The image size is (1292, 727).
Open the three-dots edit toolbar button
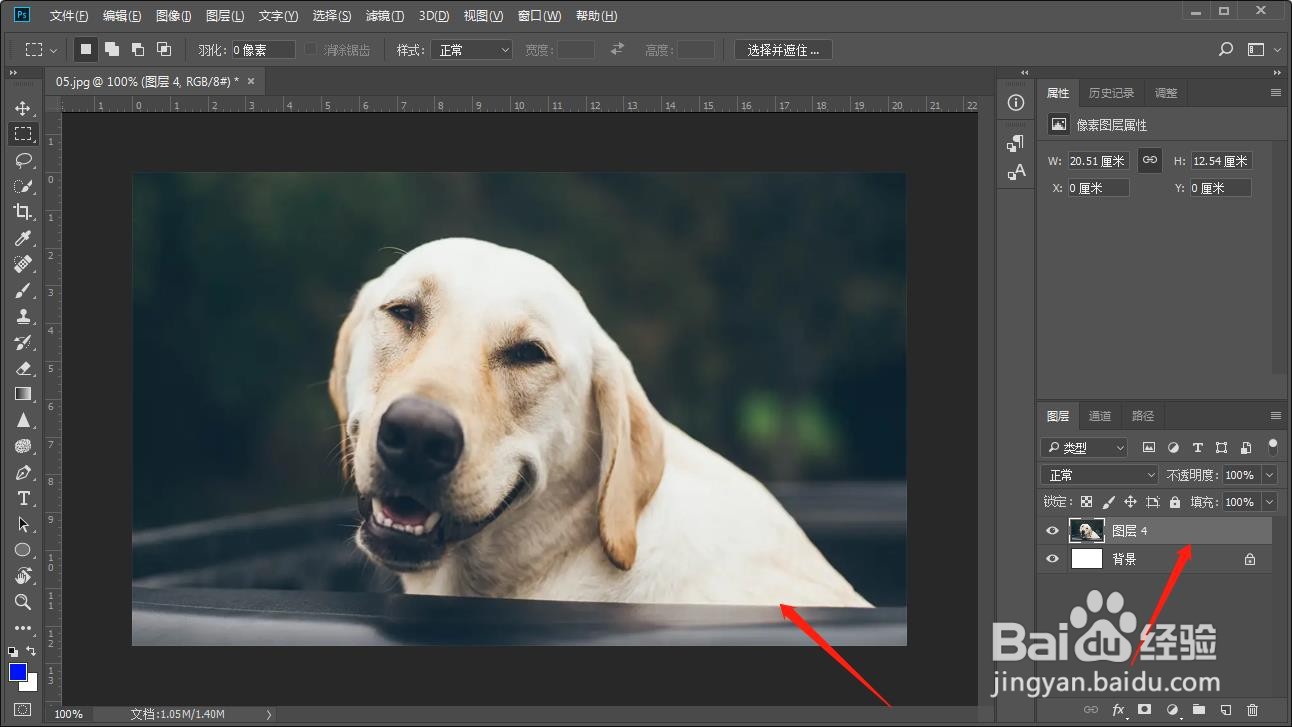pyautogui.click(x=22, y=628)
